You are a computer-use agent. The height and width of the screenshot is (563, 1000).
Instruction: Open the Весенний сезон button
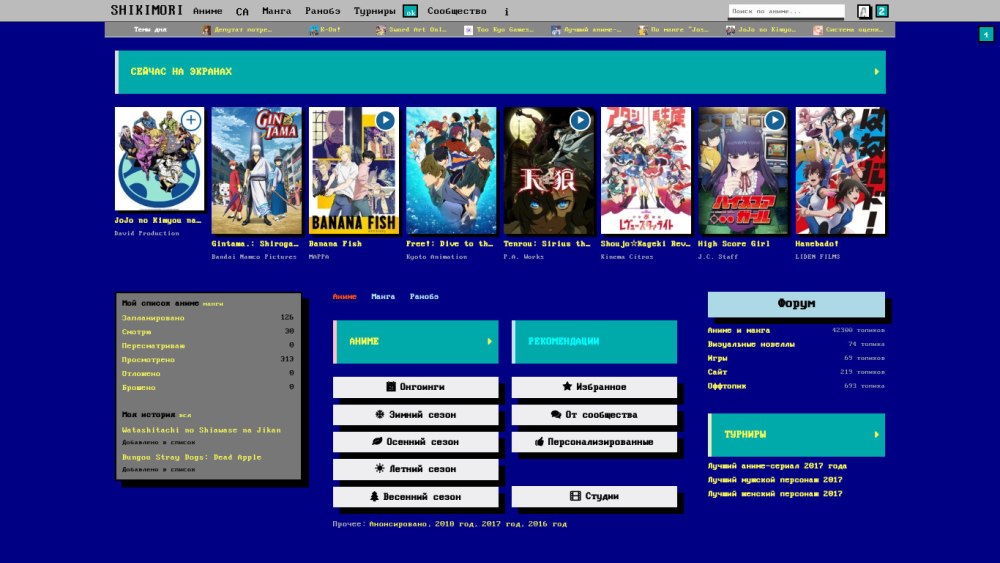(415, 496)
